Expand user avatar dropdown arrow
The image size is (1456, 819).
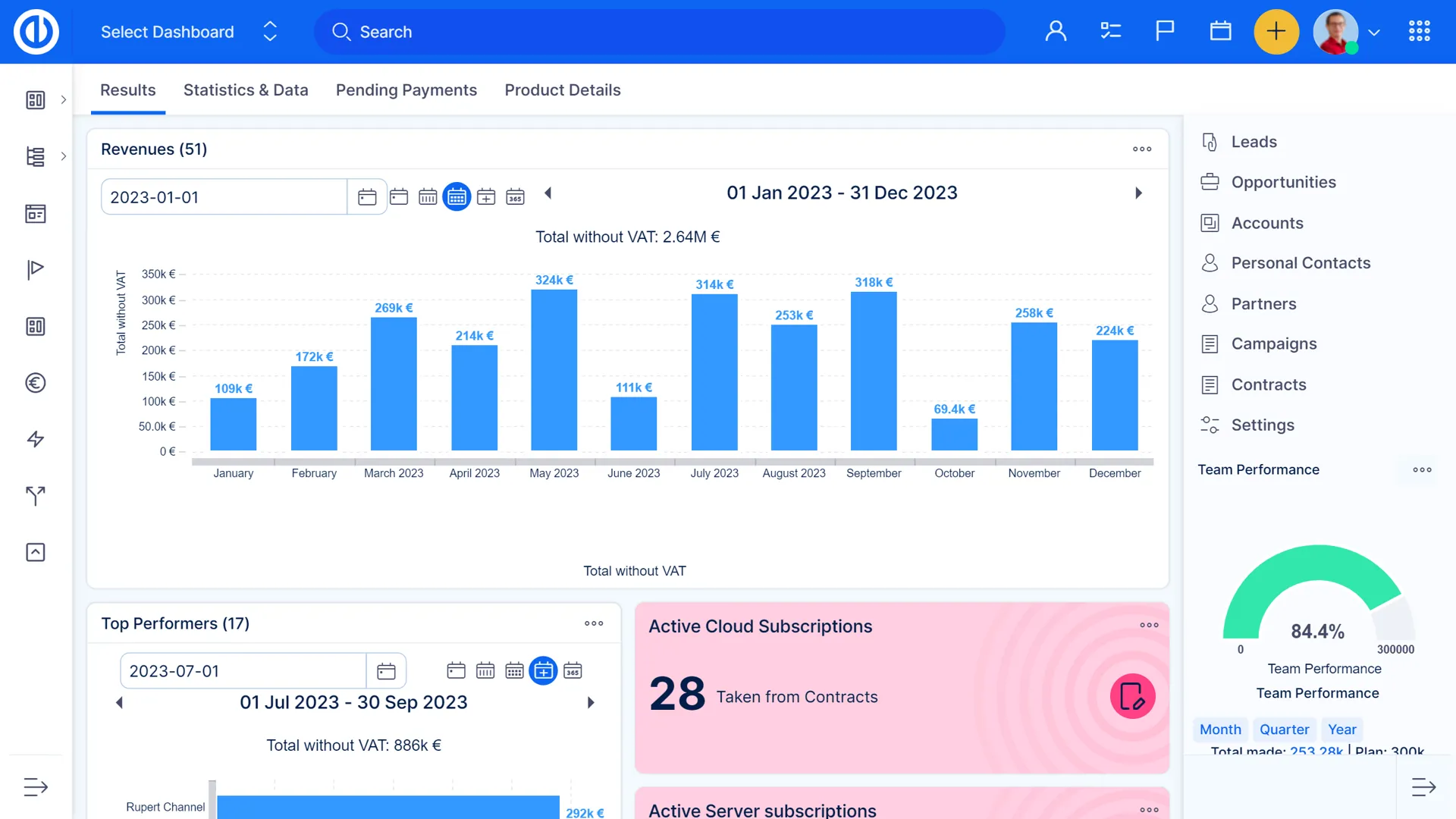tap(1374, 33)
